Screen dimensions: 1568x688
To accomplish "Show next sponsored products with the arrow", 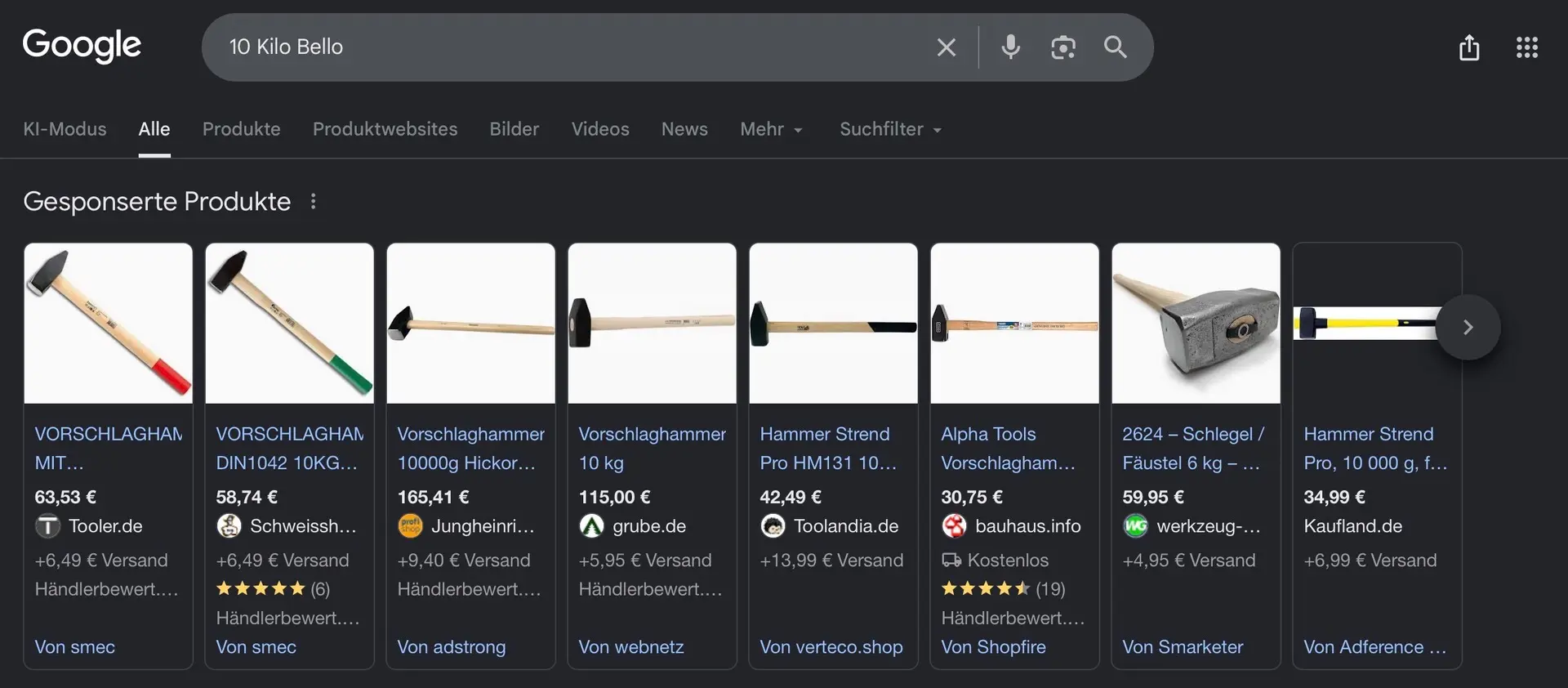I will 1468,327.
